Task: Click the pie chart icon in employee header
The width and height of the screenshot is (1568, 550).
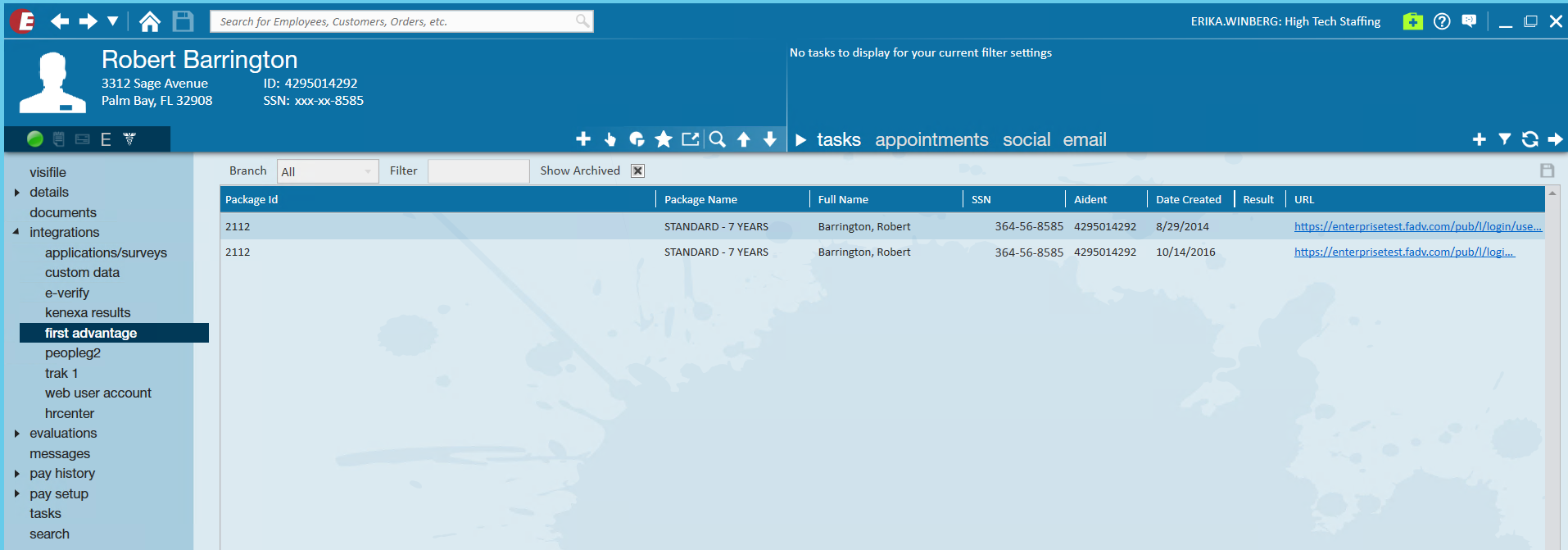Action: [637, 139]
